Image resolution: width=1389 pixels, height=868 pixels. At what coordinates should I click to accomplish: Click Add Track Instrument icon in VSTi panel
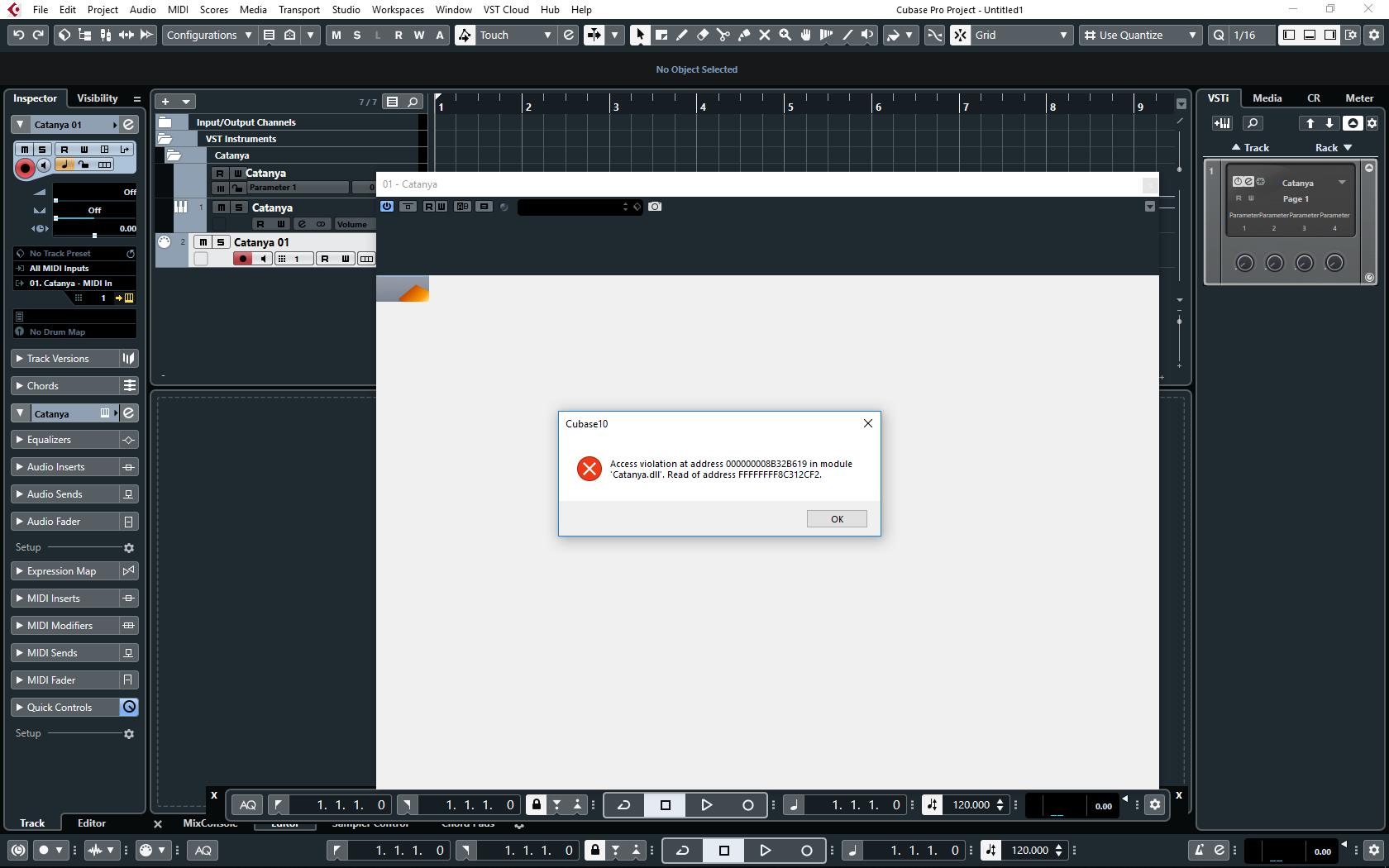pyautogui.click(x=1222, y=123)
